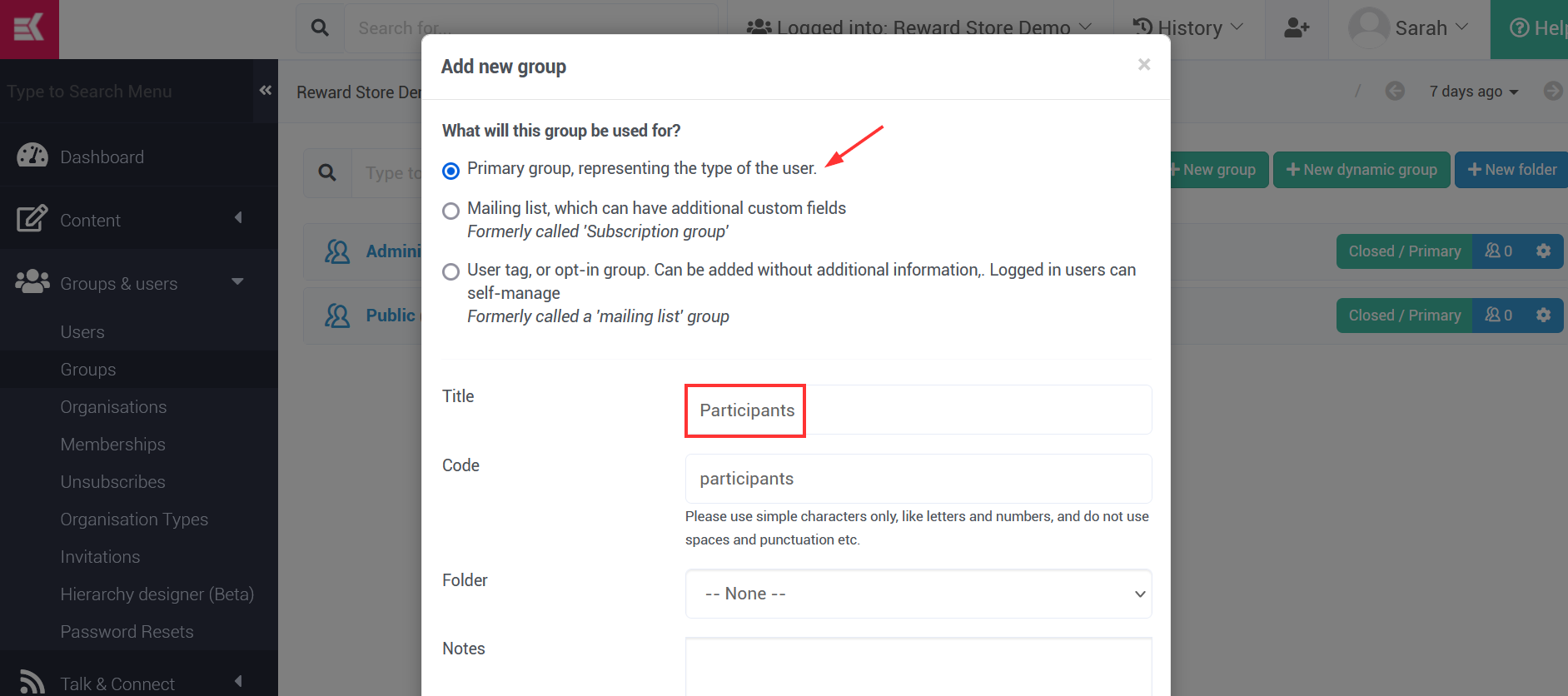Select User tag opt-in group radio
The height and width of the screenshot is (696, 1568).
450,271
